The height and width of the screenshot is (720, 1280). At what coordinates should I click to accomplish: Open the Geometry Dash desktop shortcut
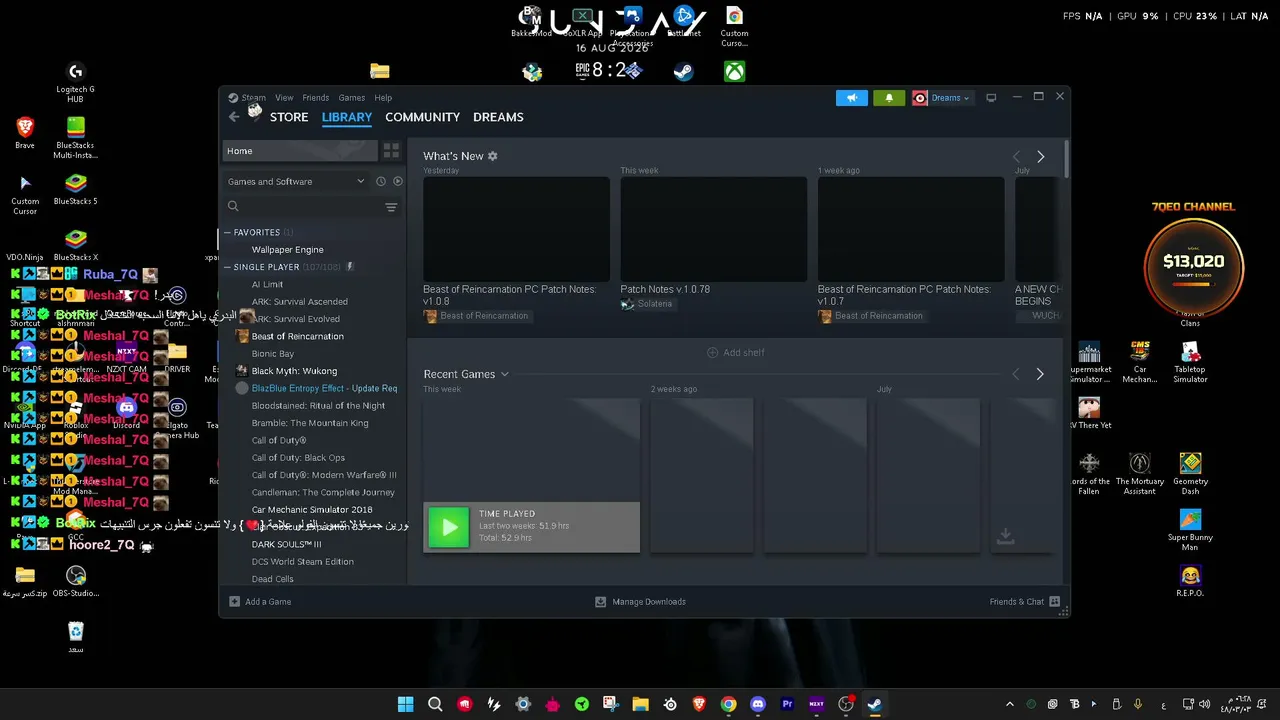pyautogui.click(x=1190, y=472)
